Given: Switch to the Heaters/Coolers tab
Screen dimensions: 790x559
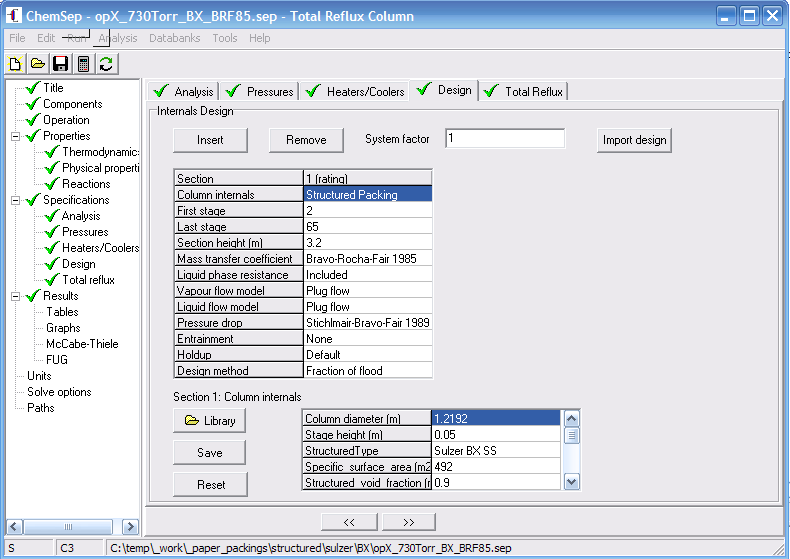Looking at the screenshot, I should tap(356, 91).
